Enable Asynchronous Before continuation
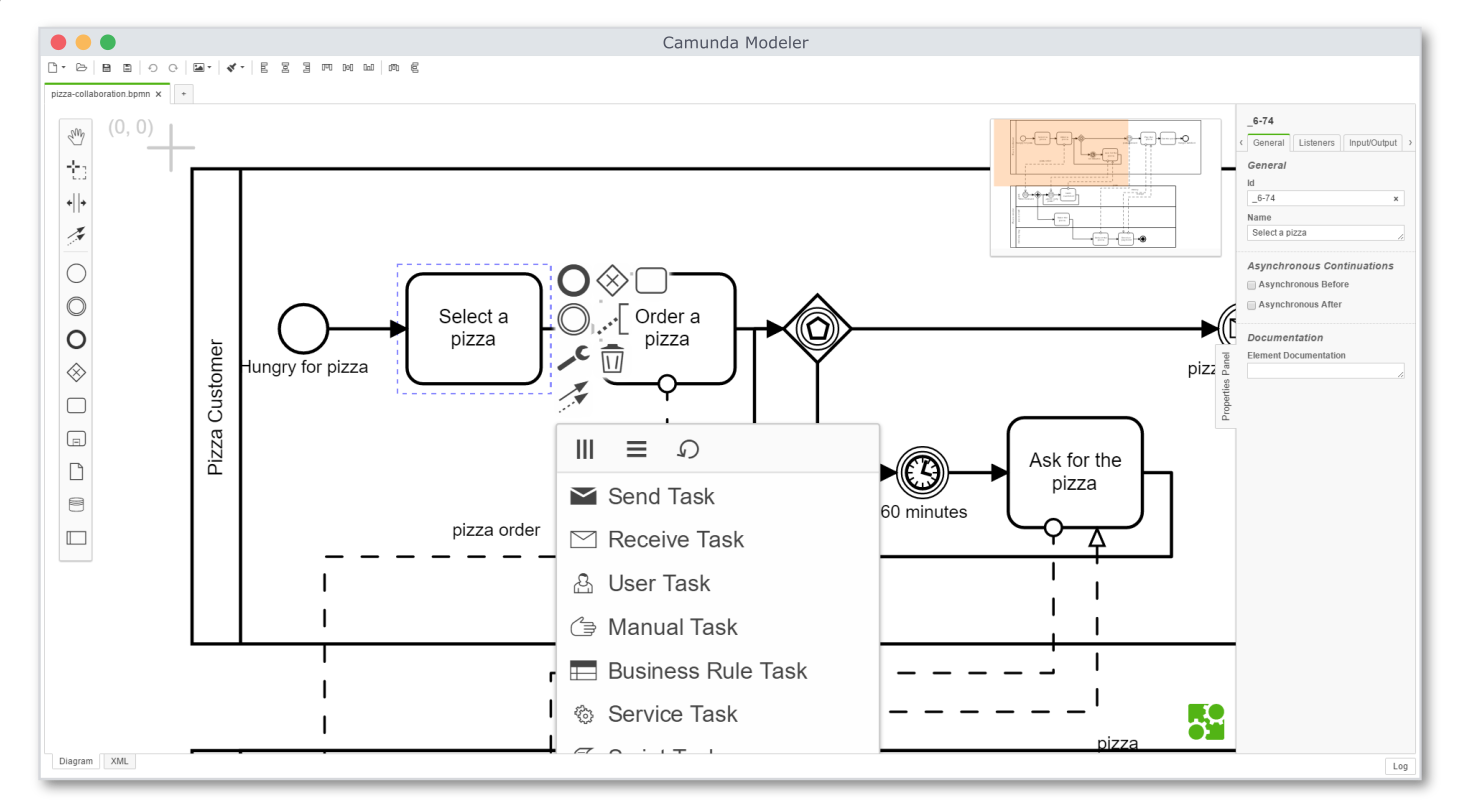The image size is (1460, 807). [x=1251, y=285]
